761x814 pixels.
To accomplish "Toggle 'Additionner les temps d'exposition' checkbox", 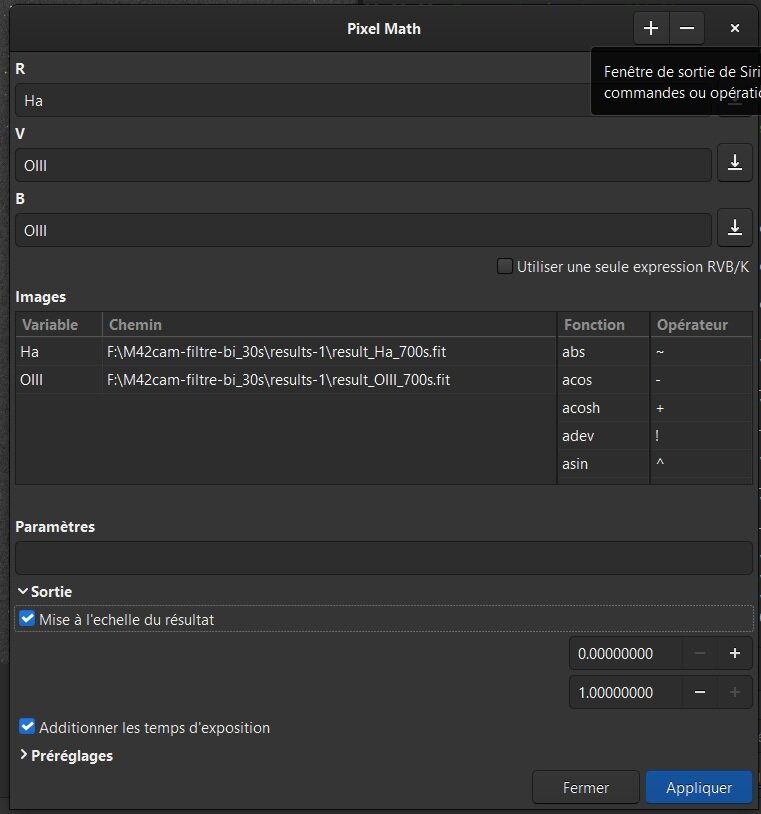I will click(x=27, y=727).
